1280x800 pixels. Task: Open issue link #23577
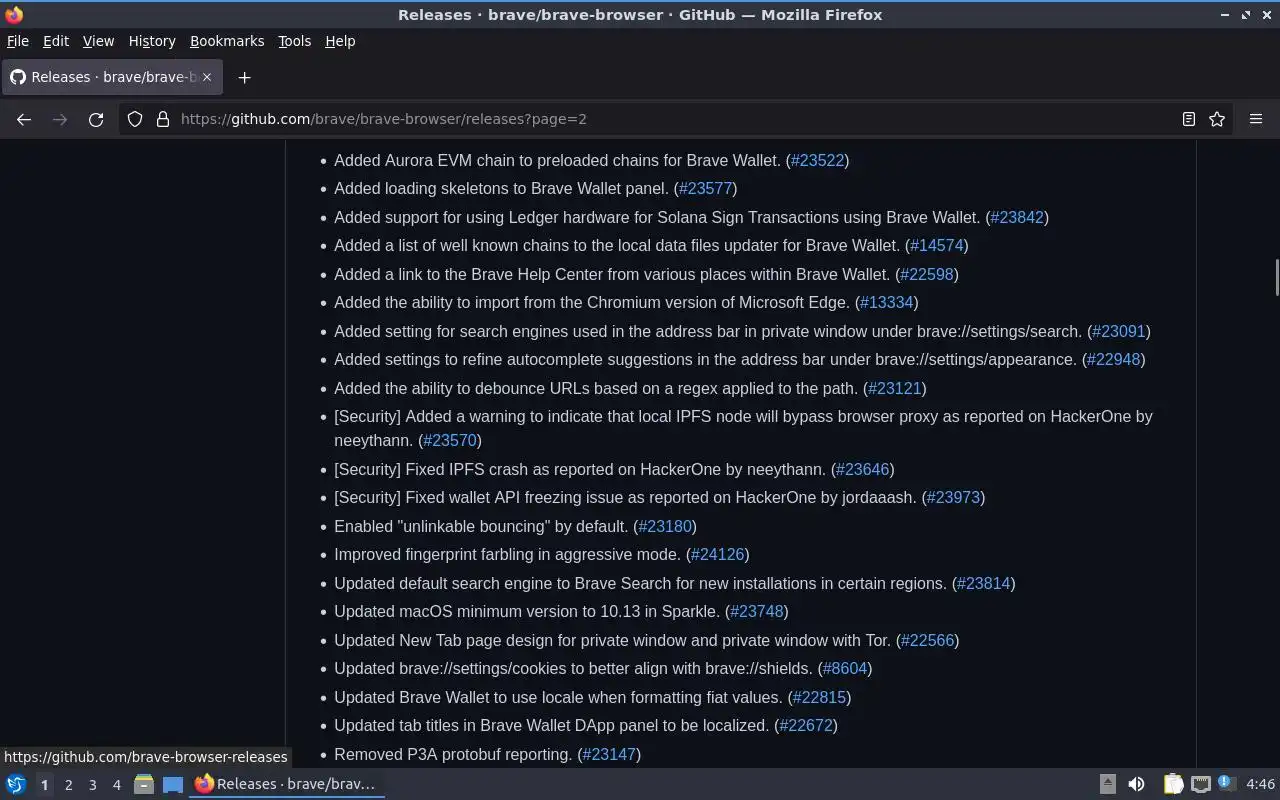click(705, 188)
